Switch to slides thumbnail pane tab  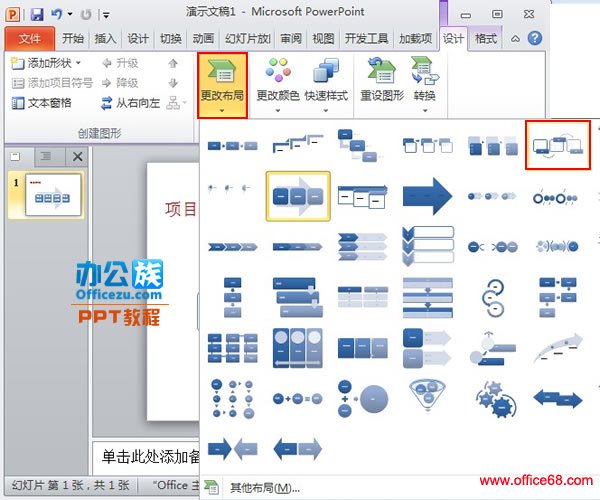coord(16,156)
